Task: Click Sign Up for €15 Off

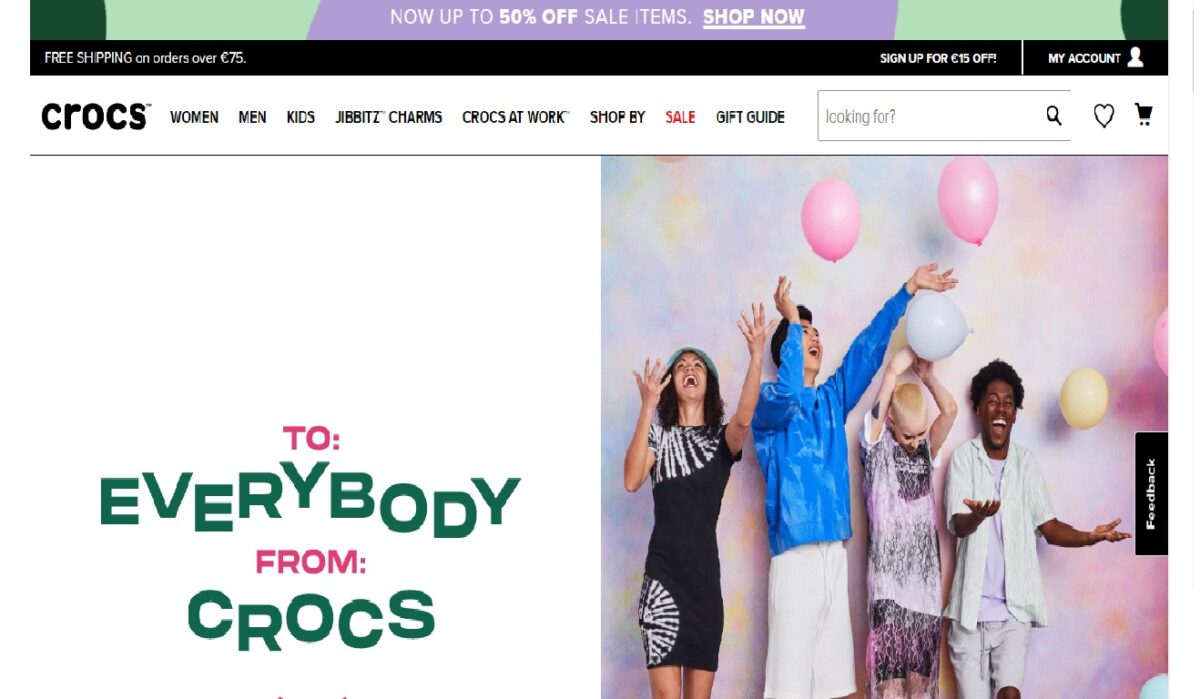Action: click(938, 58)
